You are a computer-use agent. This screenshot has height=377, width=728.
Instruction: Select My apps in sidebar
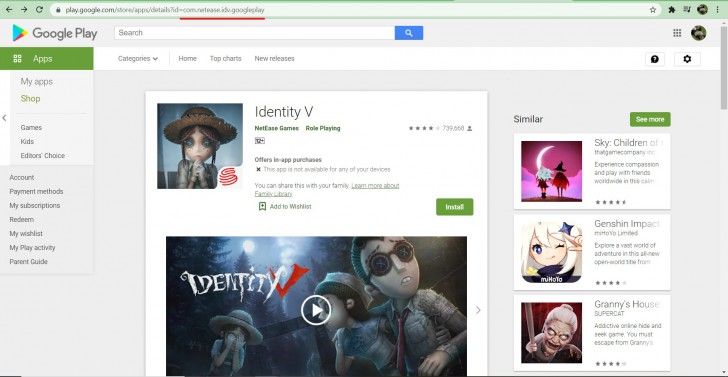point(37,81)
